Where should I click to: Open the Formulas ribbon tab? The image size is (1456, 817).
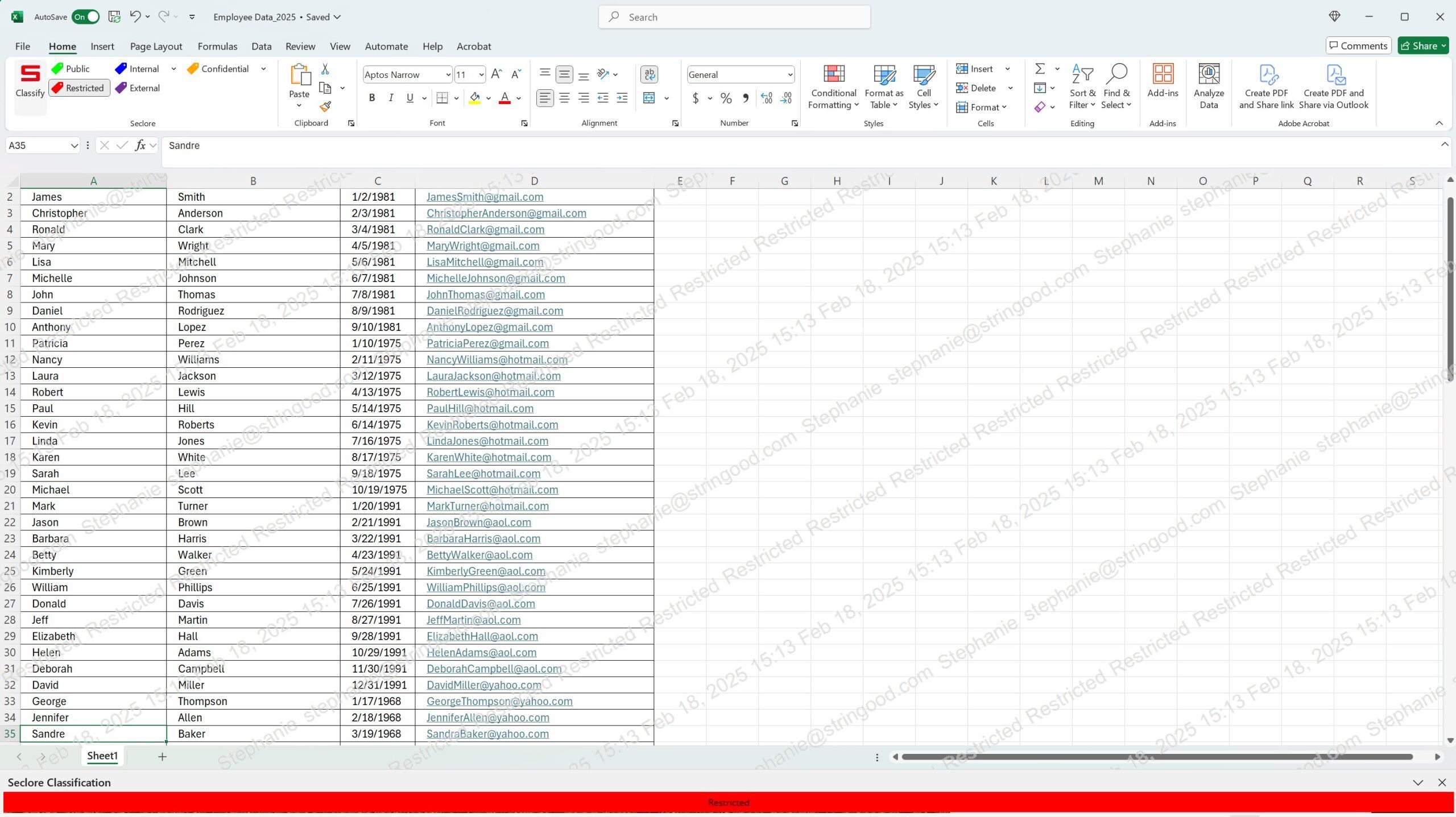[217, 47]
